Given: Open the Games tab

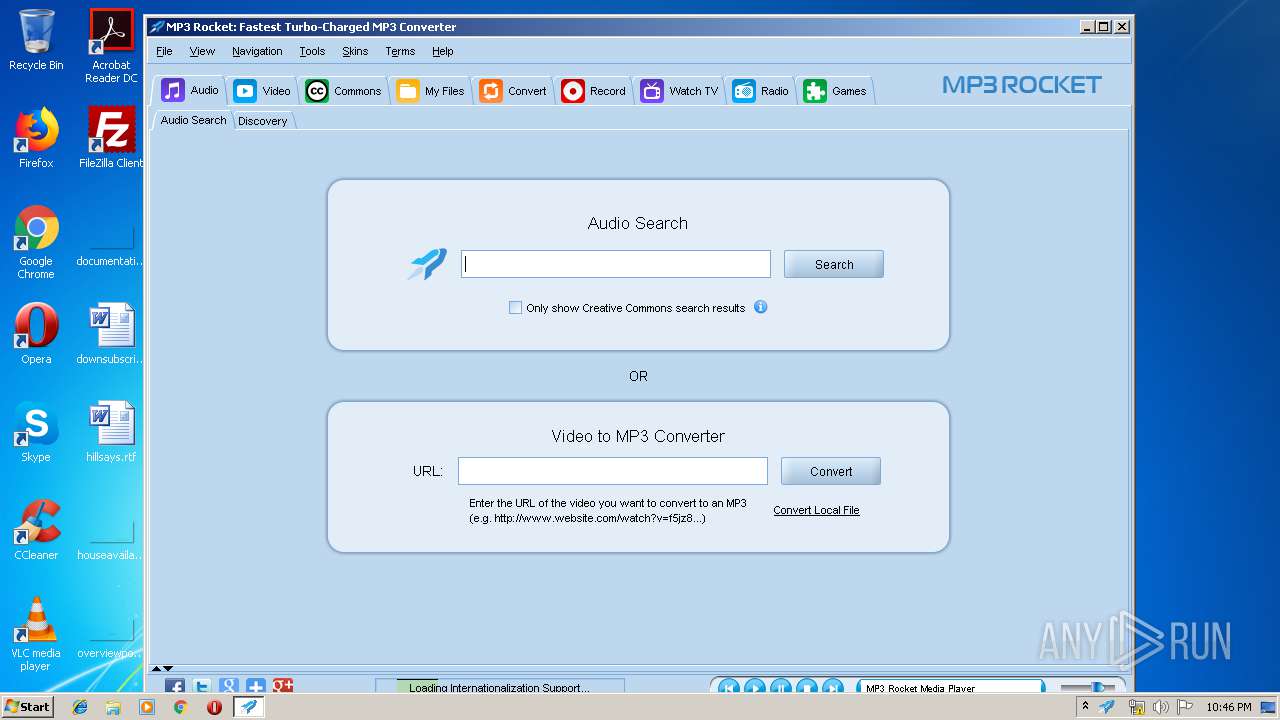Looking at the screenshot, I should tap(836, 91).
